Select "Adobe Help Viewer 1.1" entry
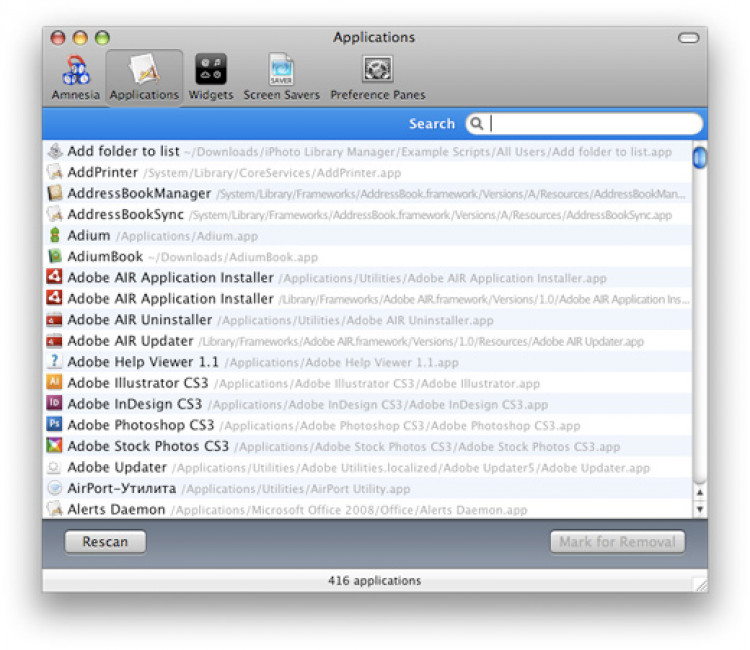The image size is (750, 650). (x=143, y=362)
